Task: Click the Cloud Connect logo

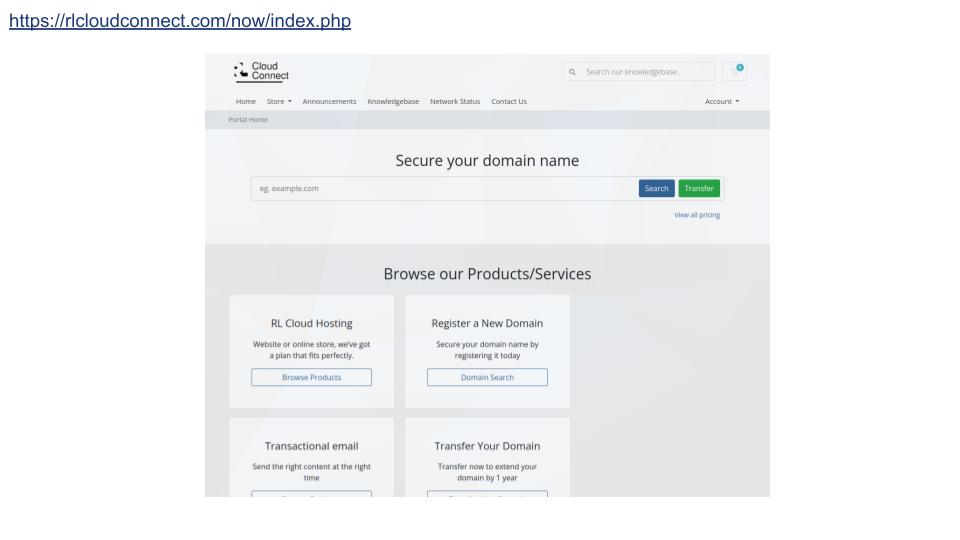Action: pos(261,72)
